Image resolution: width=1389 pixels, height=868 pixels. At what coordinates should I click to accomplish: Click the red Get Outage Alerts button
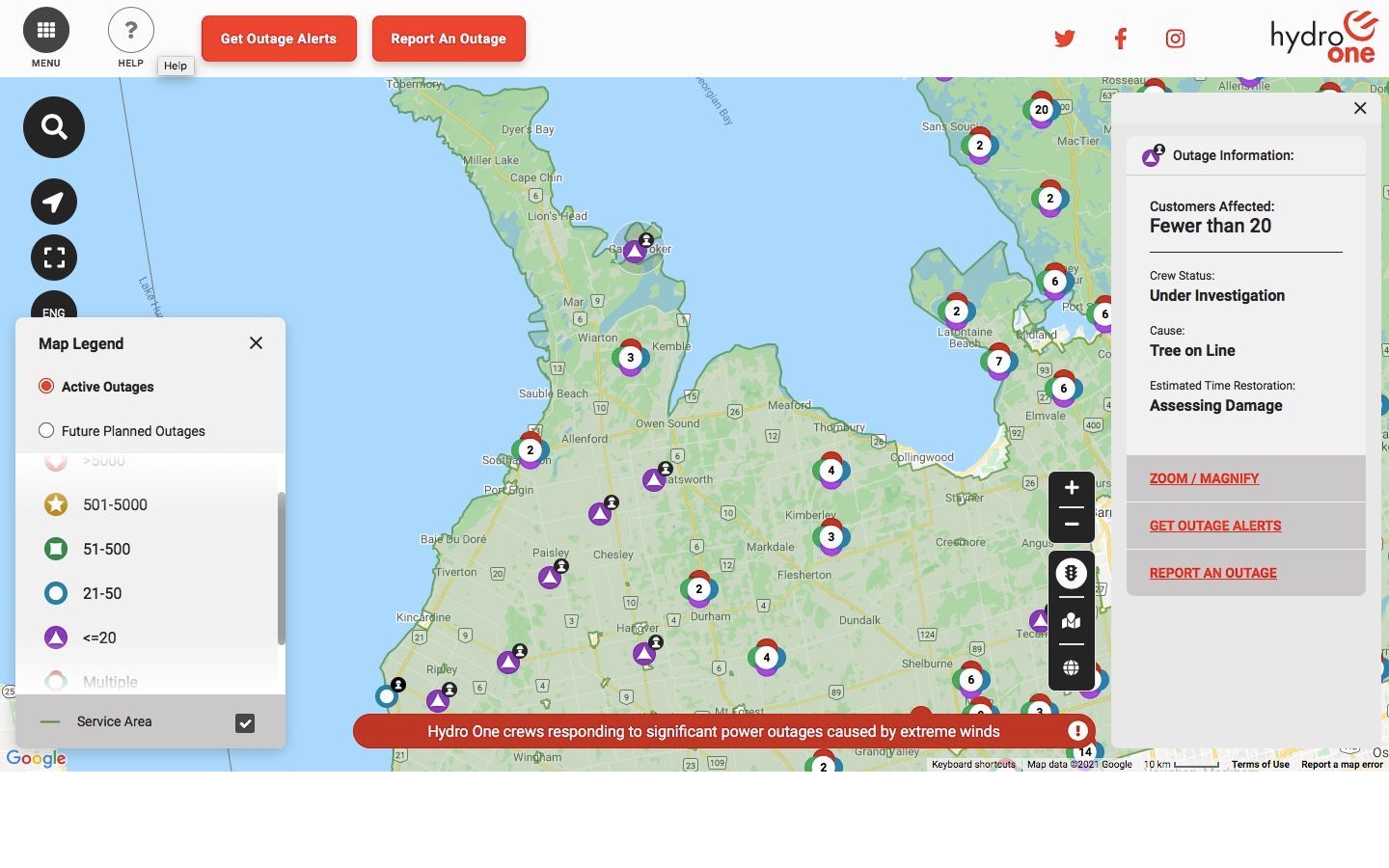pyautogui.click(x=279, y=39)
